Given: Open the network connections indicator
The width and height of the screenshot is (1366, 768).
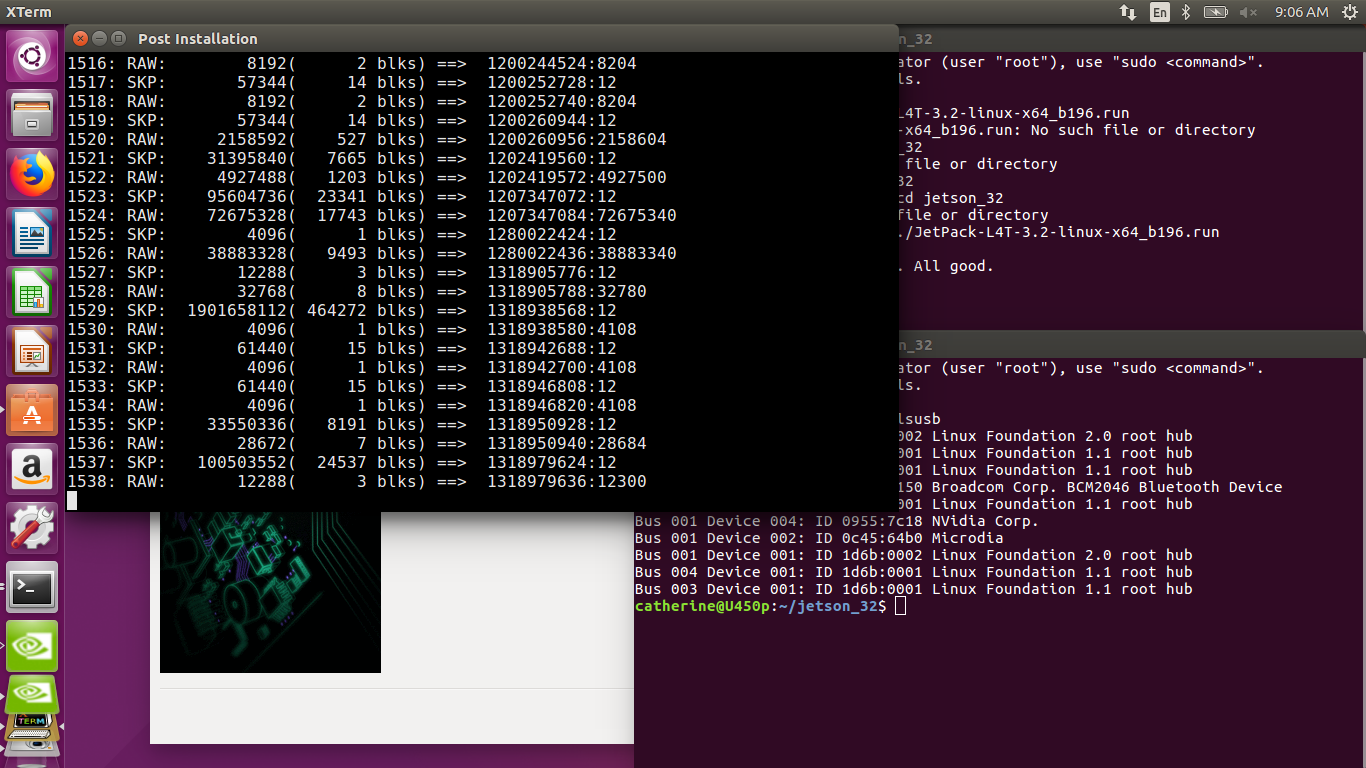Looking at the screenshot, I should pyautogui.click(x=1128, y=12).
